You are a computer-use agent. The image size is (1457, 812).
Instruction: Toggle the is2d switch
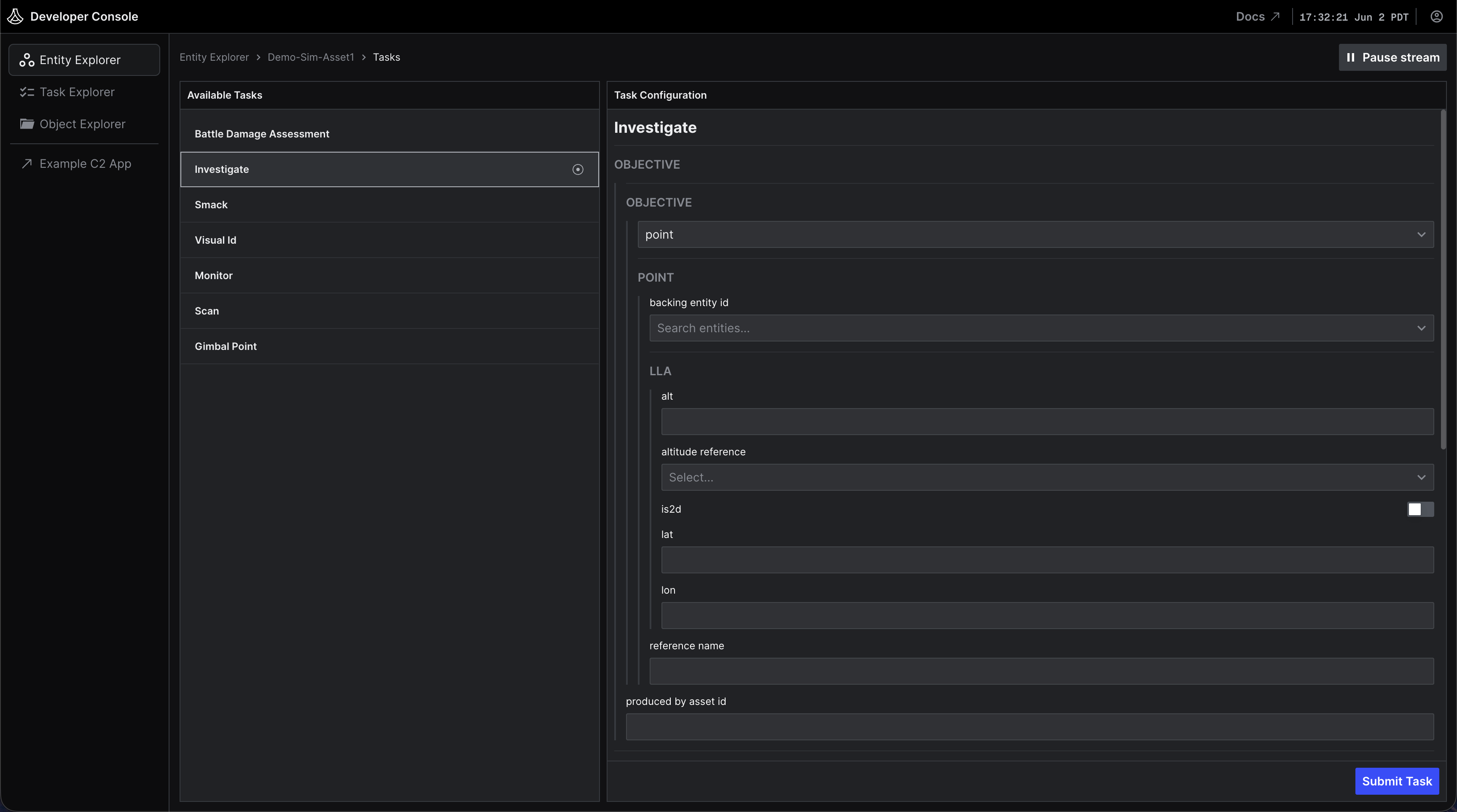[1420, 509]
